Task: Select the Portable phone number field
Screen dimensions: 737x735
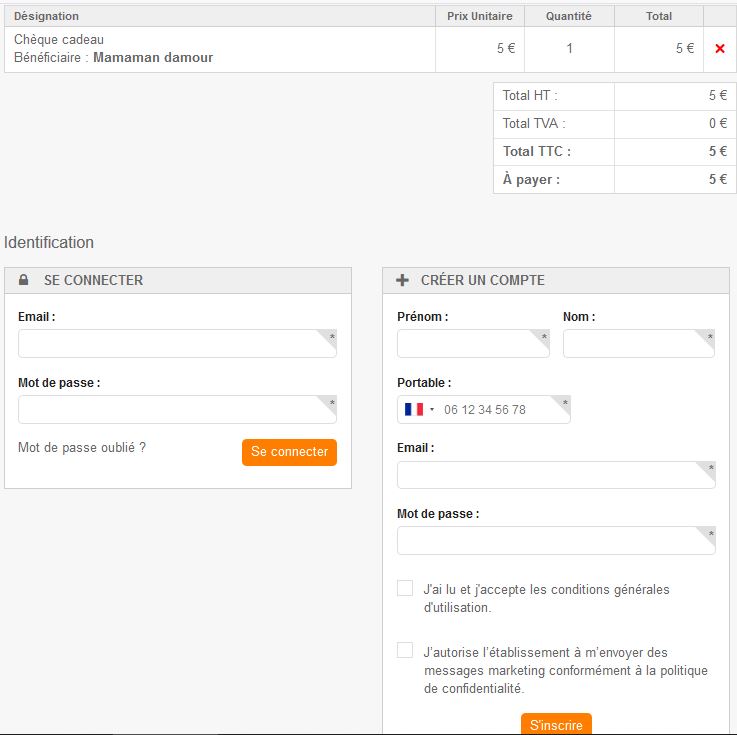Action: pyautogui.click(x=500, y=410)
